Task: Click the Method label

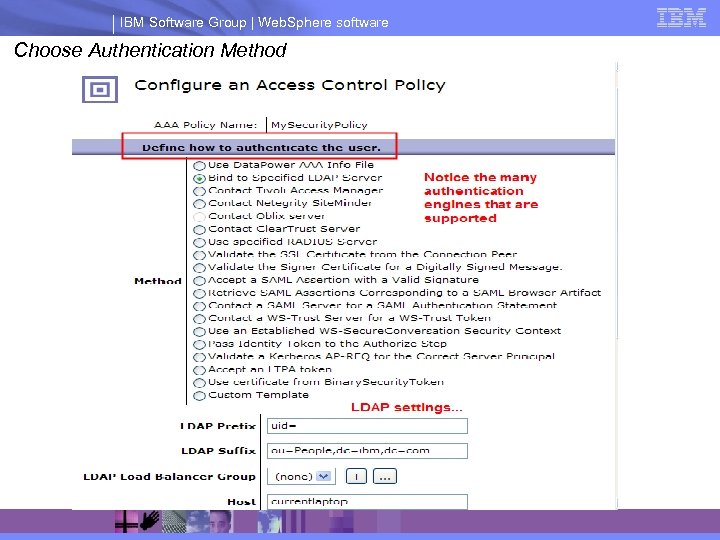Action: (x=158, y=281)
